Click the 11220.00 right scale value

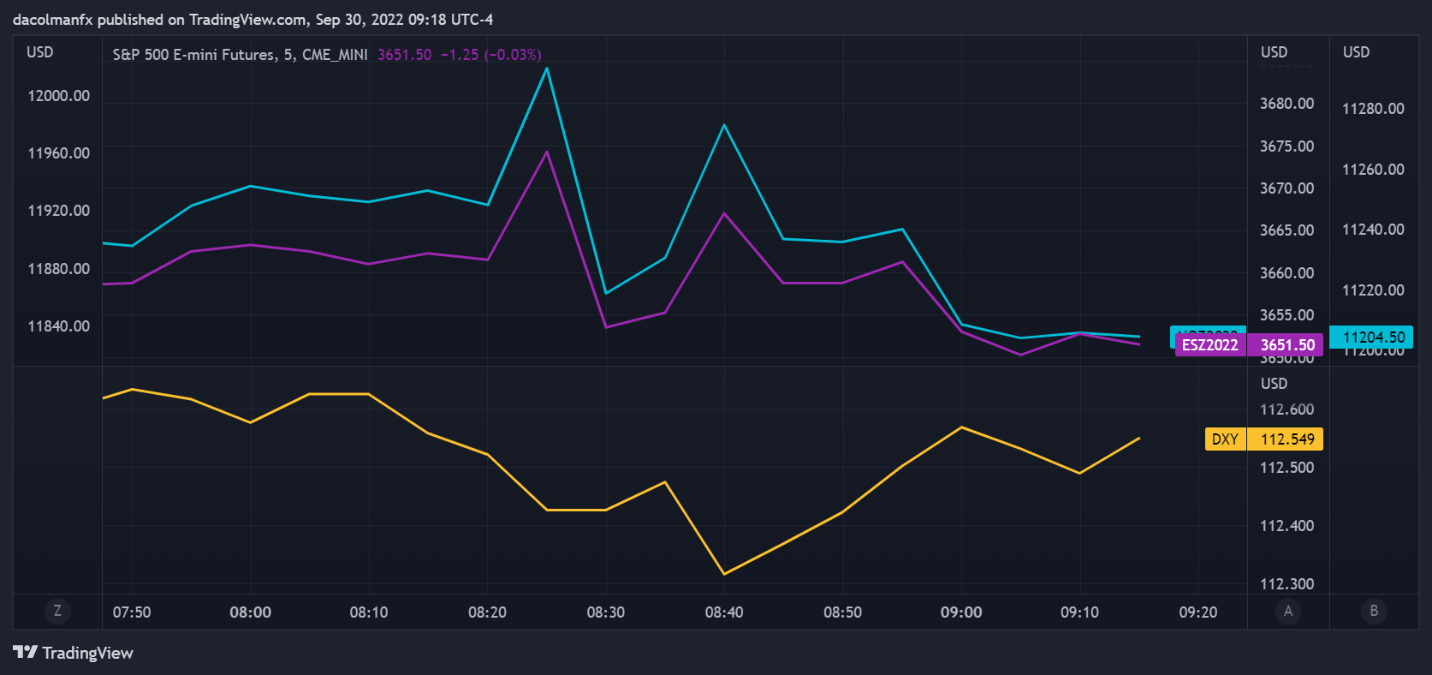[x=1374, y=290]
